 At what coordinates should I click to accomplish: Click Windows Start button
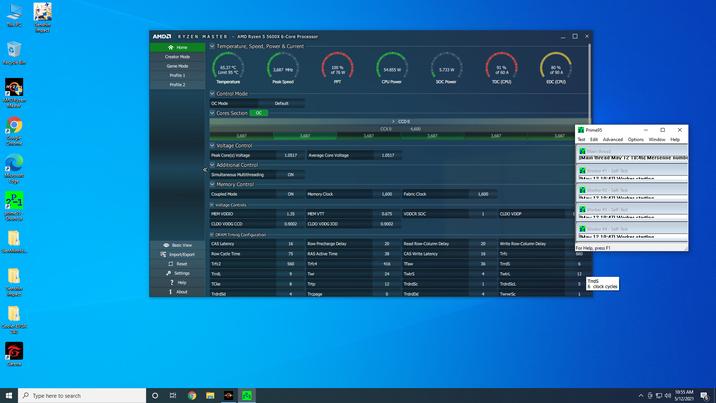click(9, 396)
